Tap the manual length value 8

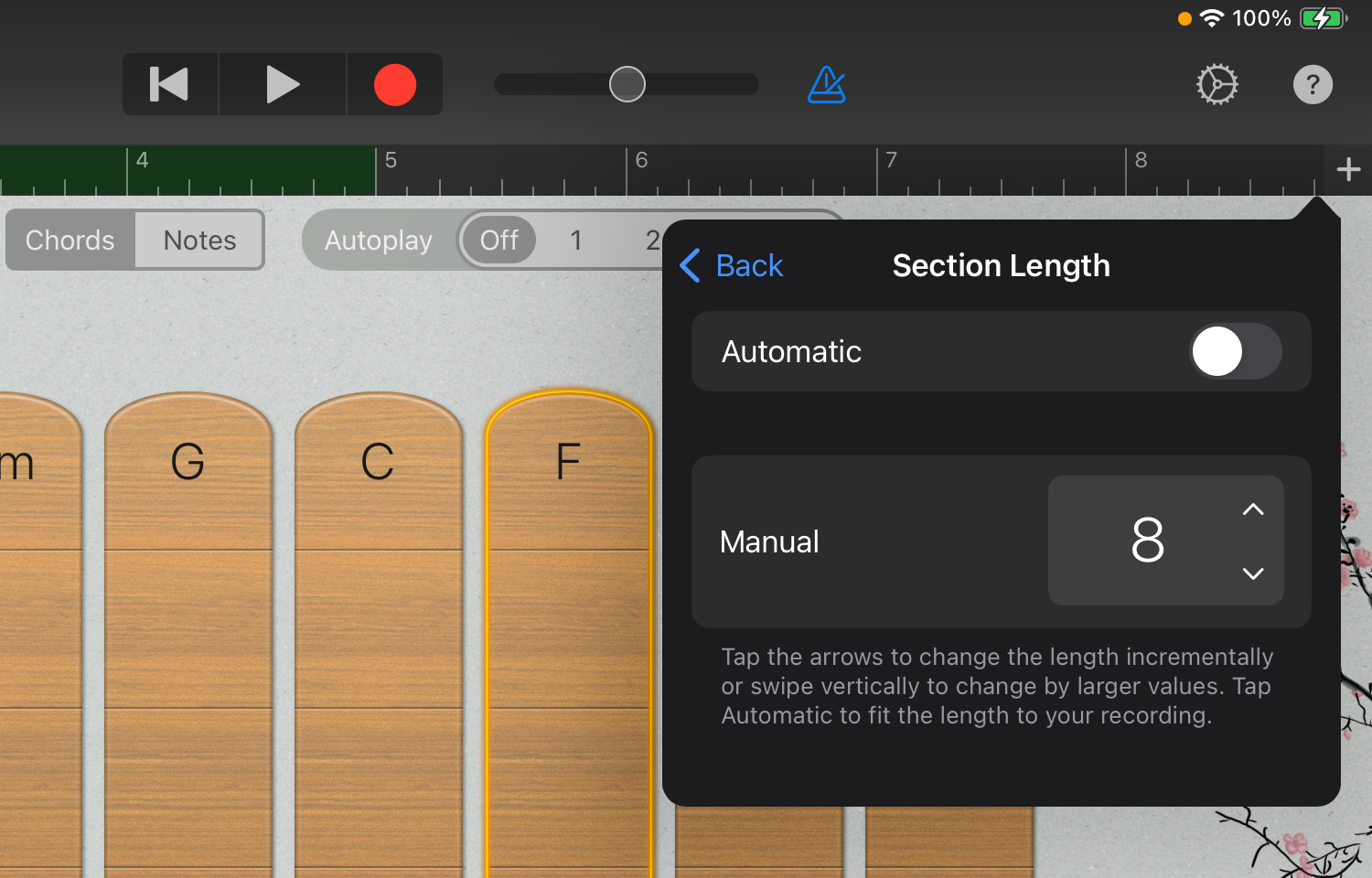click(x=1147, y=540)
